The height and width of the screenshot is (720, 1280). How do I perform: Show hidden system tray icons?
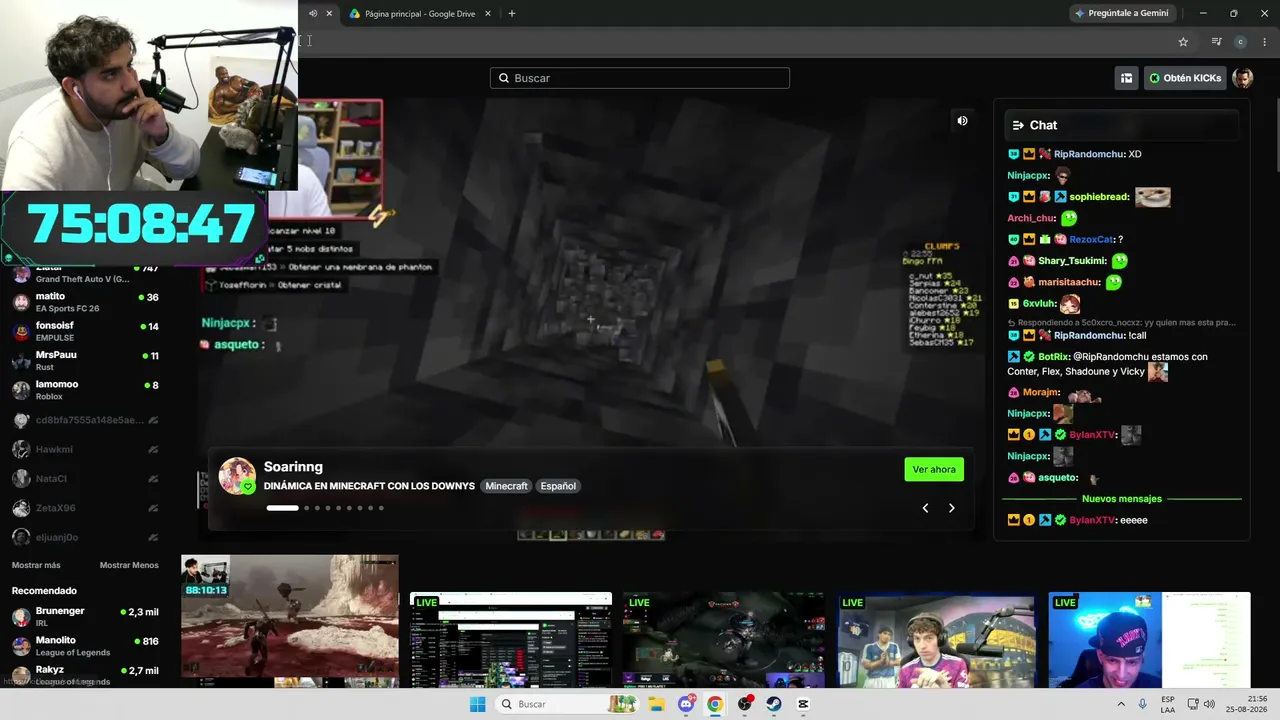(x=1120, y=704)
